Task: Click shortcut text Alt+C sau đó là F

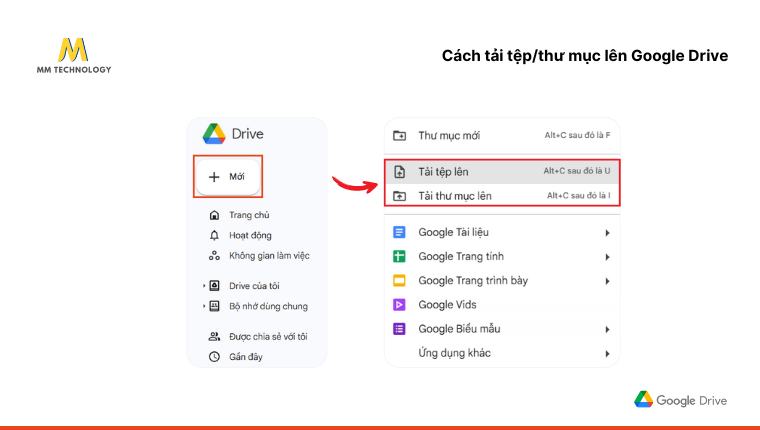Action: 577,135
